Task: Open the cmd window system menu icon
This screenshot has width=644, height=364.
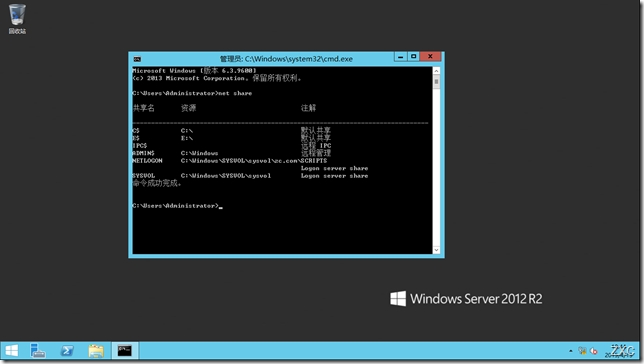Action: tap(137, 59)
